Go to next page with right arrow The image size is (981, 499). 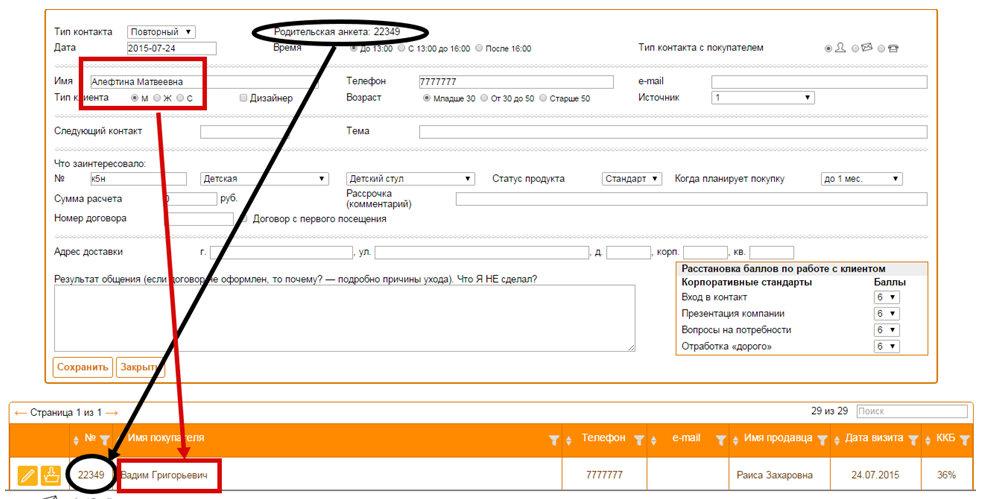111,413
